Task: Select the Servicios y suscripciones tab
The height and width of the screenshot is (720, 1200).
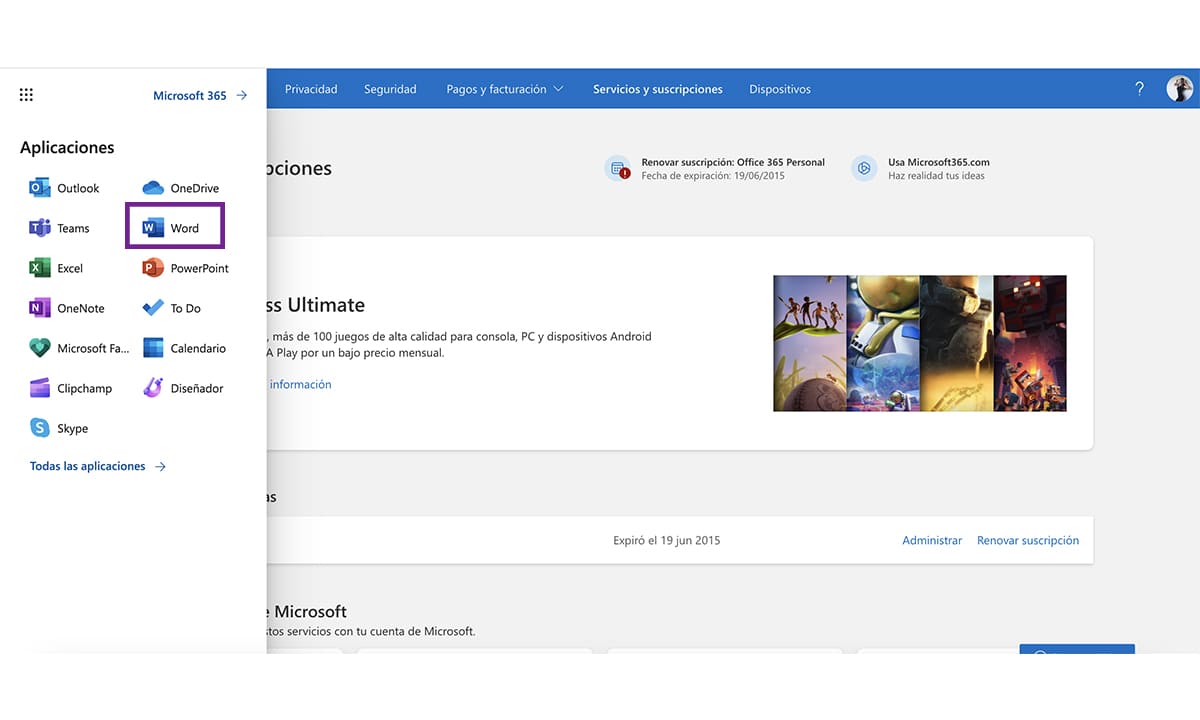Action: 658,89
